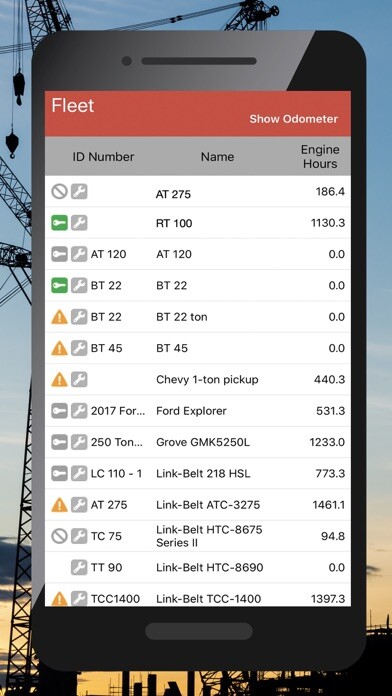The height and width of the screenshot is (696, 392).
Task: Click warning triangle in Chevy 1-ton pickup row
Action: (59, 379)
